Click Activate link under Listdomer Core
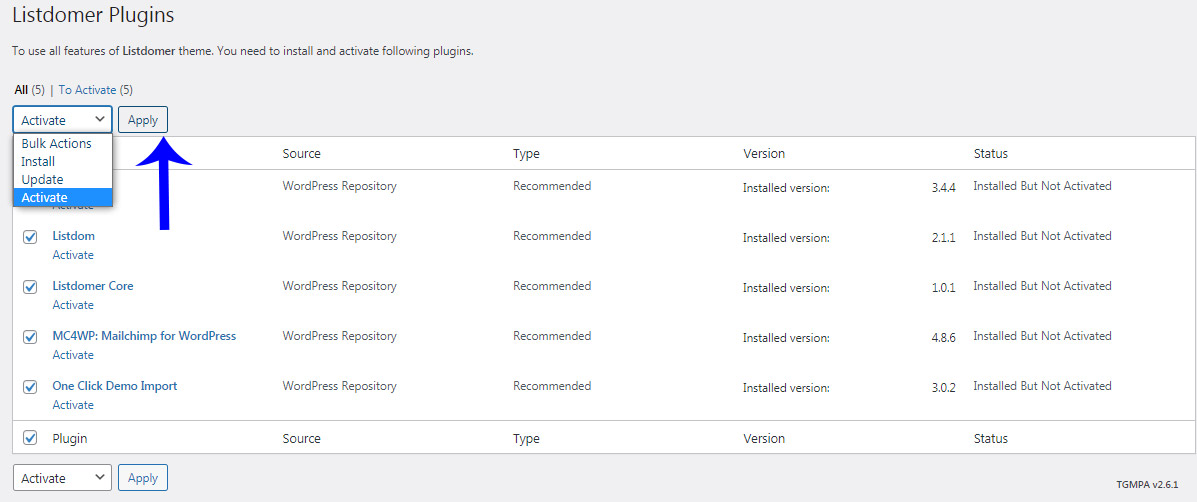Image resolution: width=1197 pixels, height=502 pixels. 73,305
